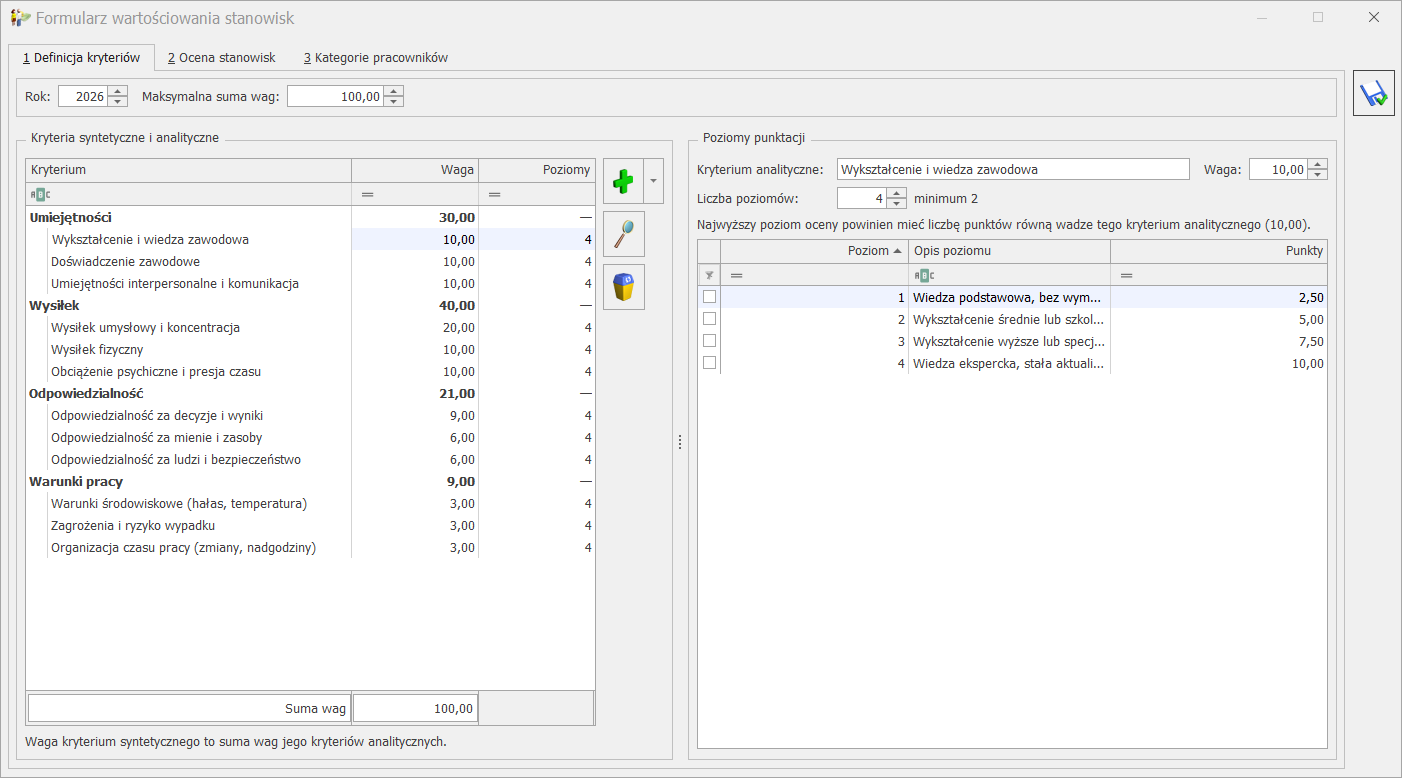Image resolution: width=1402 pixels, height=778 pixels.
Task: Click the Waga column equals filter icon
Action: coord(367,194)
